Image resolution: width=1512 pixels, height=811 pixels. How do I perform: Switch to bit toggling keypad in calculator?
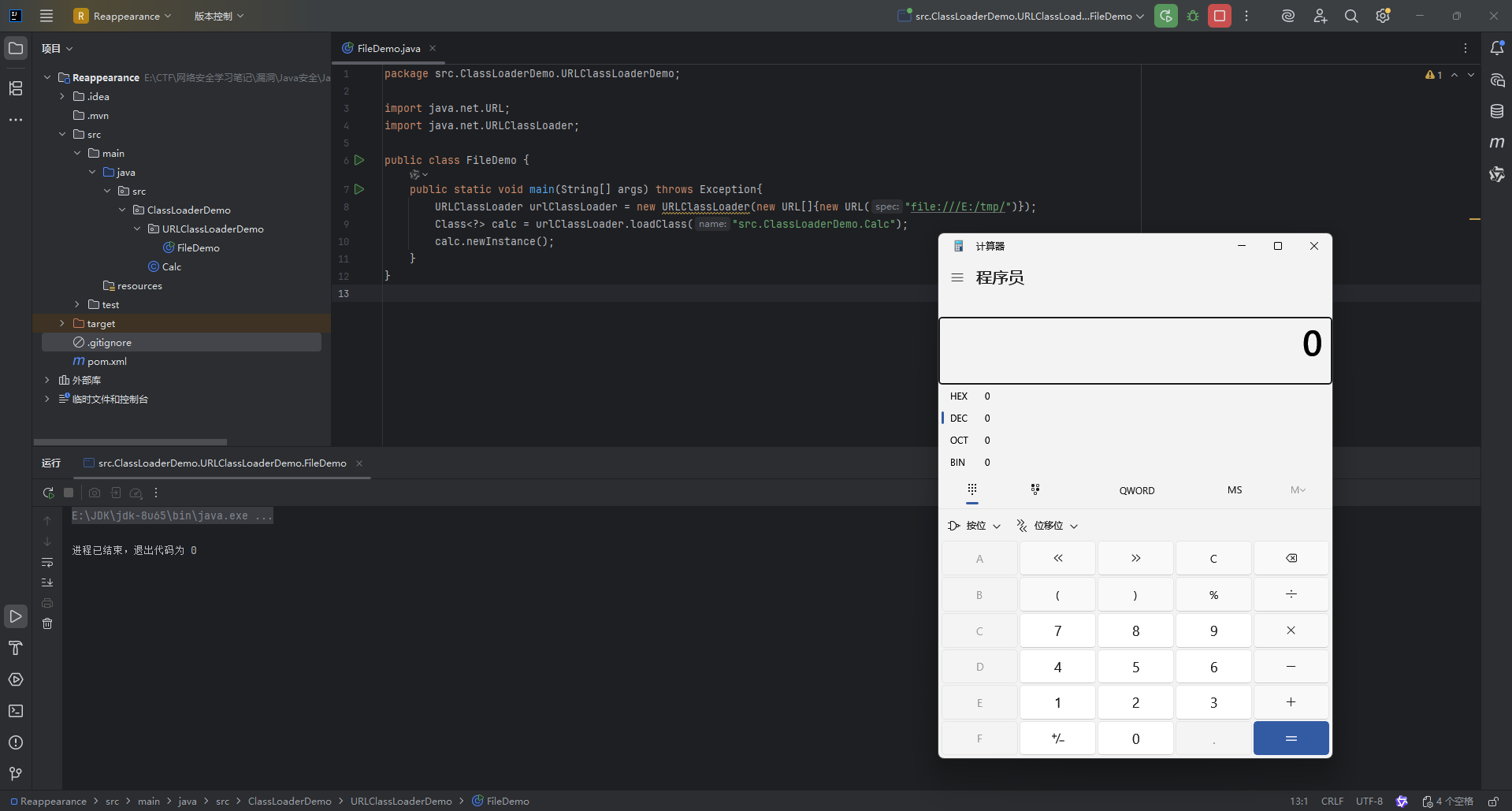(1035, 490)
